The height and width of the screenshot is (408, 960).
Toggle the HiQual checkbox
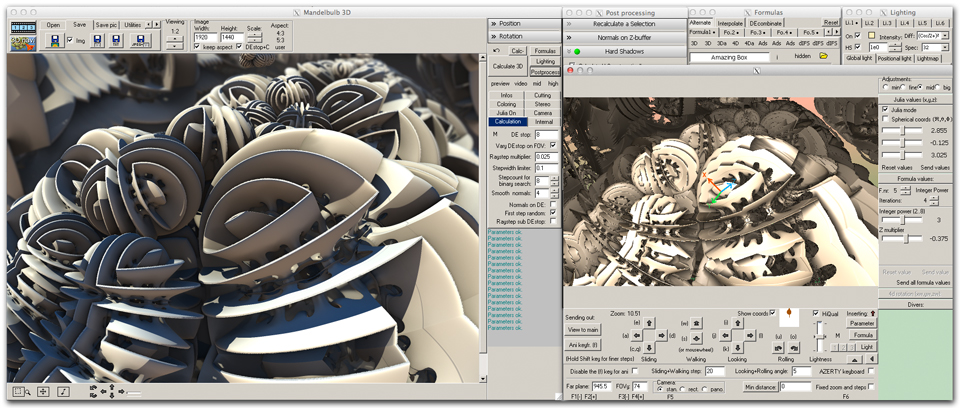[816, 313]
